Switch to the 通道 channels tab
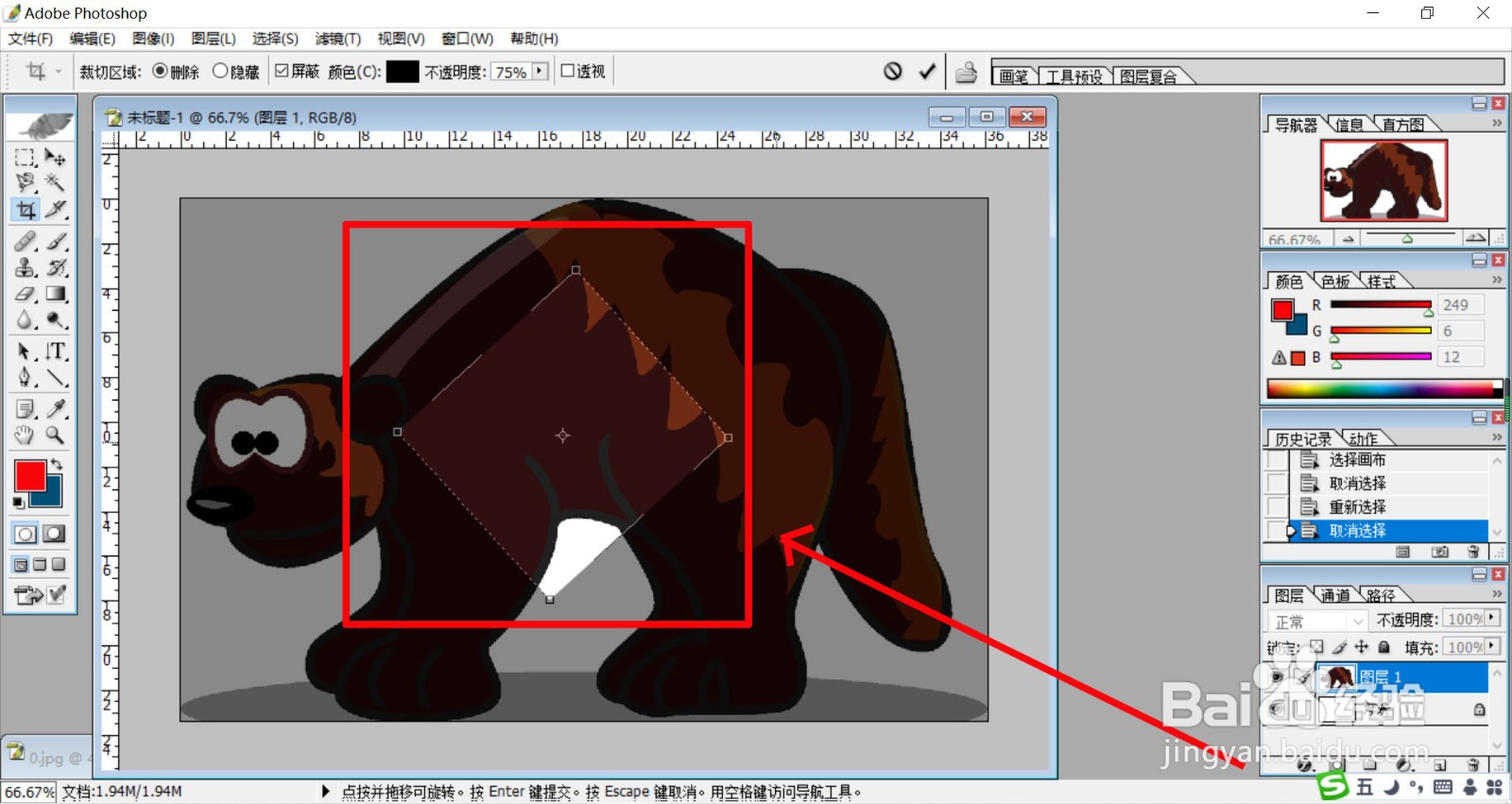1512x804 pixels. (1335, 595)
